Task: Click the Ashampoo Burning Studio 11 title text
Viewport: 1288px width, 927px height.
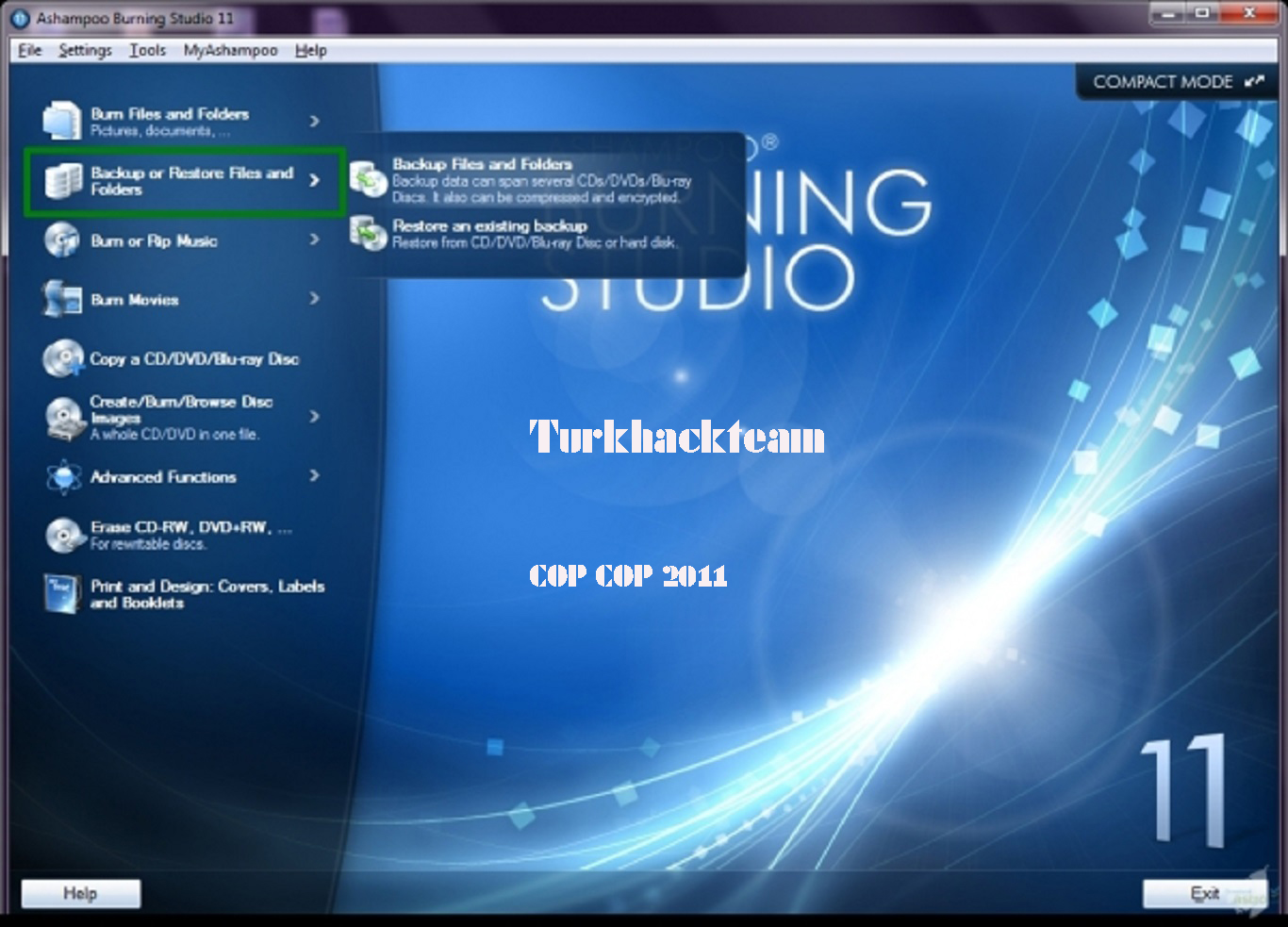Action: click(x=135, y=18)
